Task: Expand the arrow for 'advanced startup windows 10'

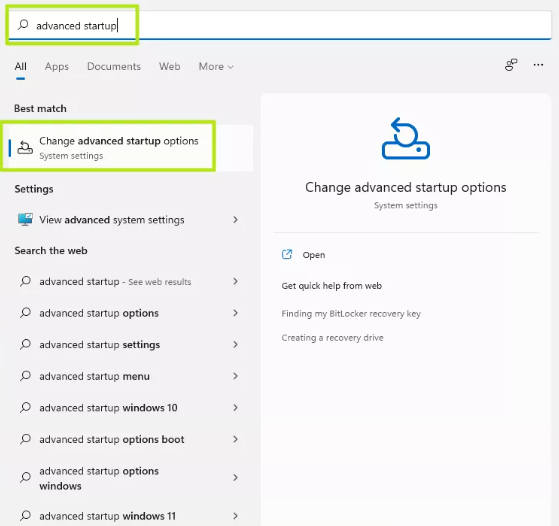Action: pyautogui.click(x=235, y=408)
